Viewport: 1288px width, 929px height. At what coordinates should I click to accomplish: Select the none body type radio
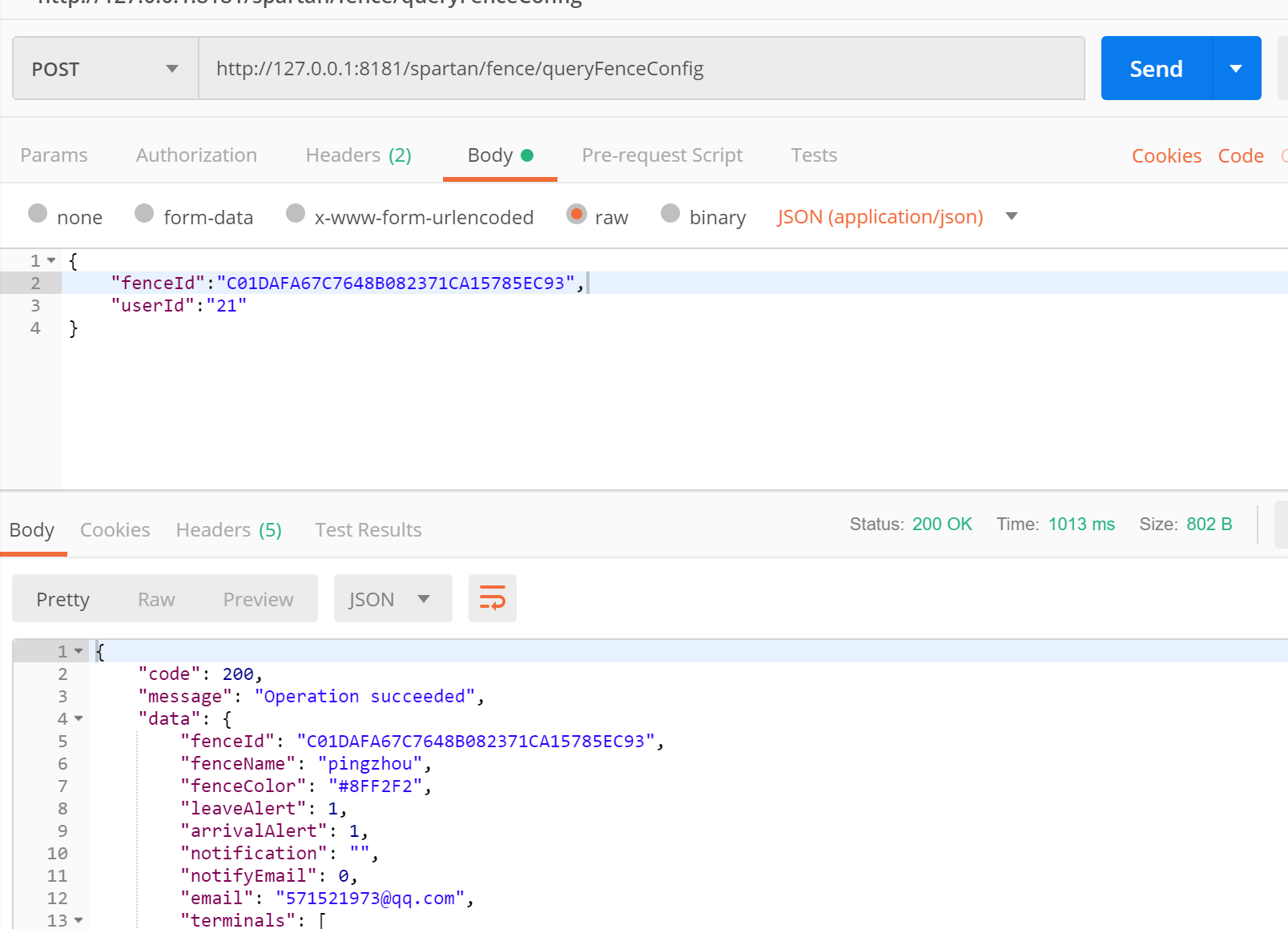point(38,213)
